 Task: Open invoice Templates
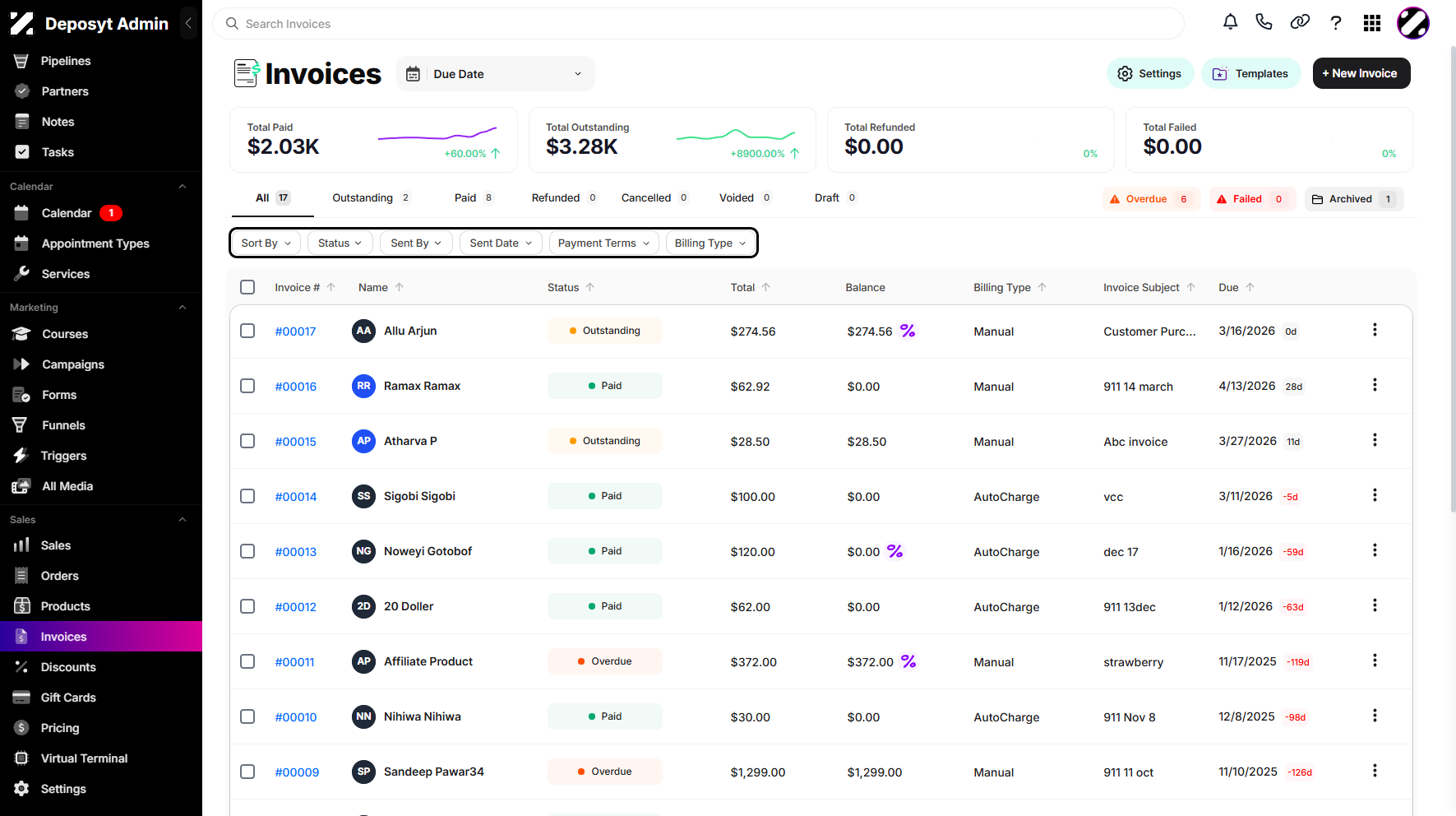click(x=1251, y=73)
